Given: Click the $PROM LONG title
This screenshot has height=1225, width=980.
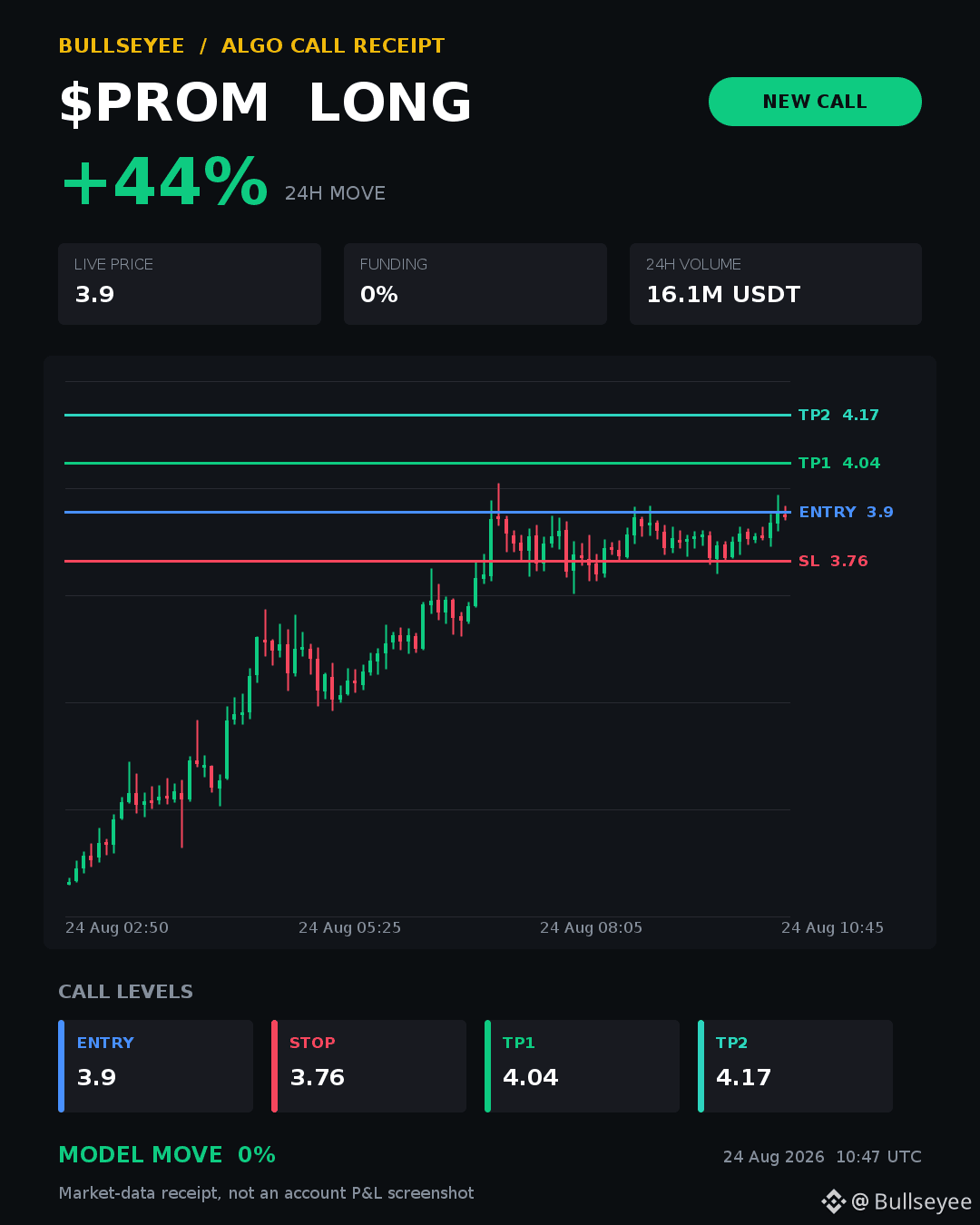Looking at the screenshot, I should (x=266, y=103).
